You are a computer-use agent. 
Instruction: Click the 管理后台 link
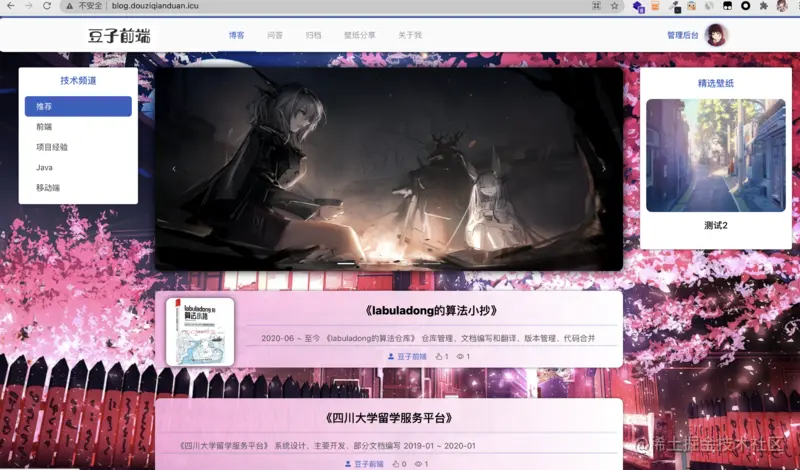(683, 35)
